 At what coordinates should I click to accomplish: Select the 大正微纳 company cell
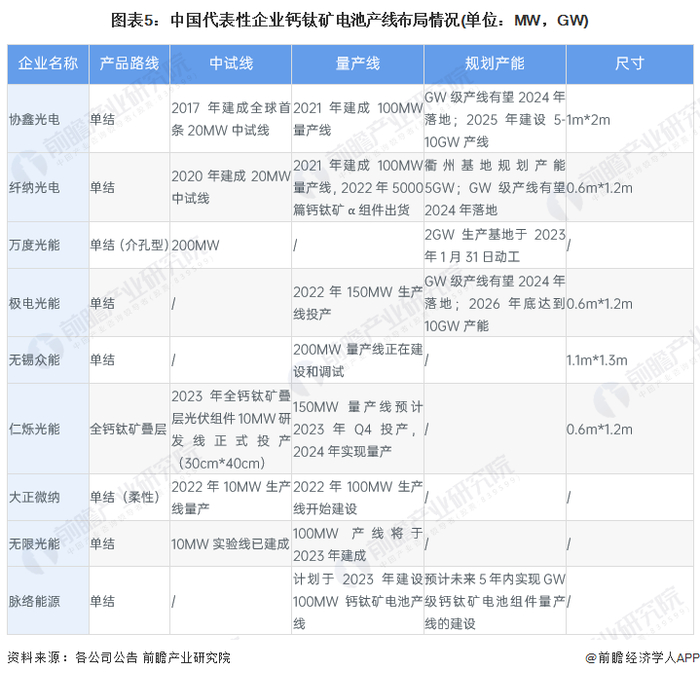click(48, 497)
